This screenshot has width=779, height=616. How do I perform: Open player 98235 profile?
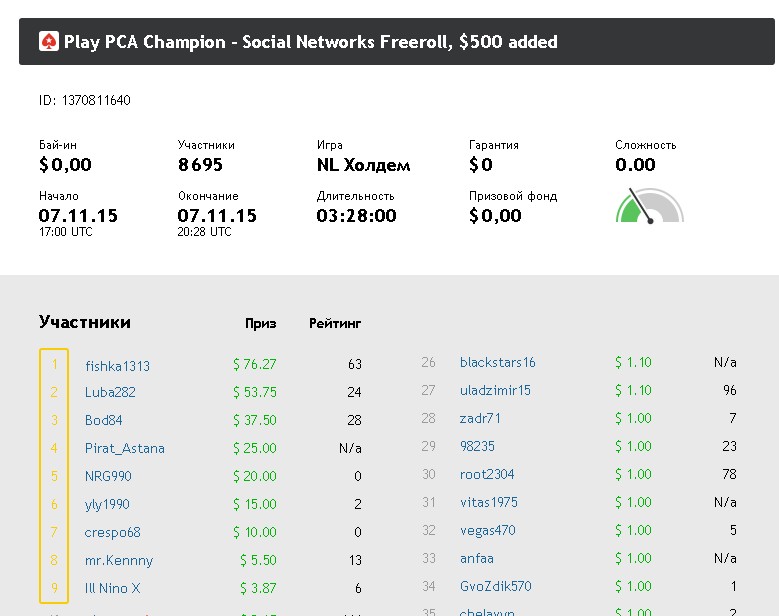pos(477,446)
